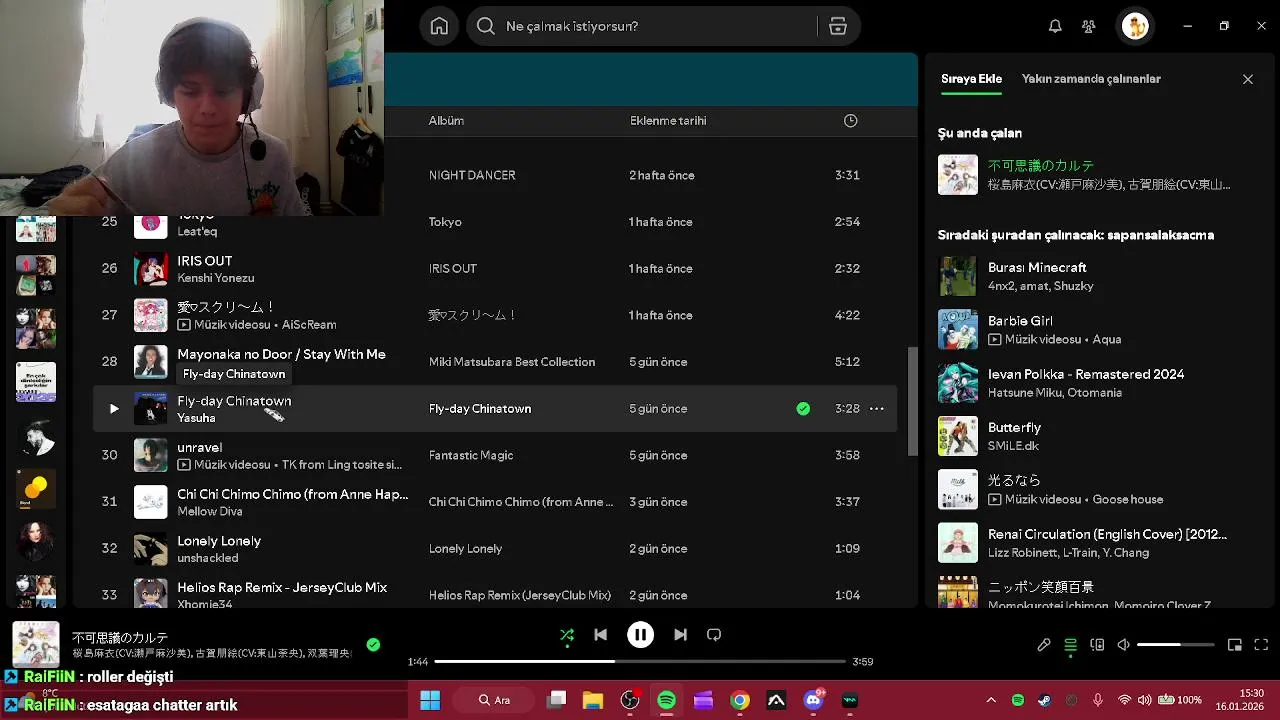
Task: Skip to next track
Action: pyautogui.click(x=680, y=634)
